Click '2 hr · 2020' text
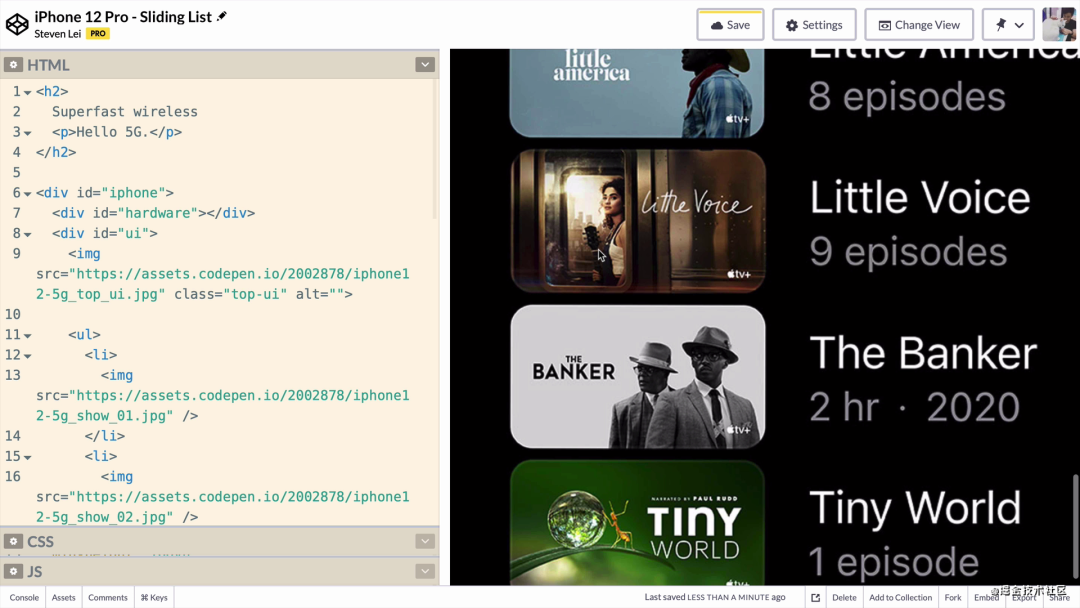 [x=914, y=407]
